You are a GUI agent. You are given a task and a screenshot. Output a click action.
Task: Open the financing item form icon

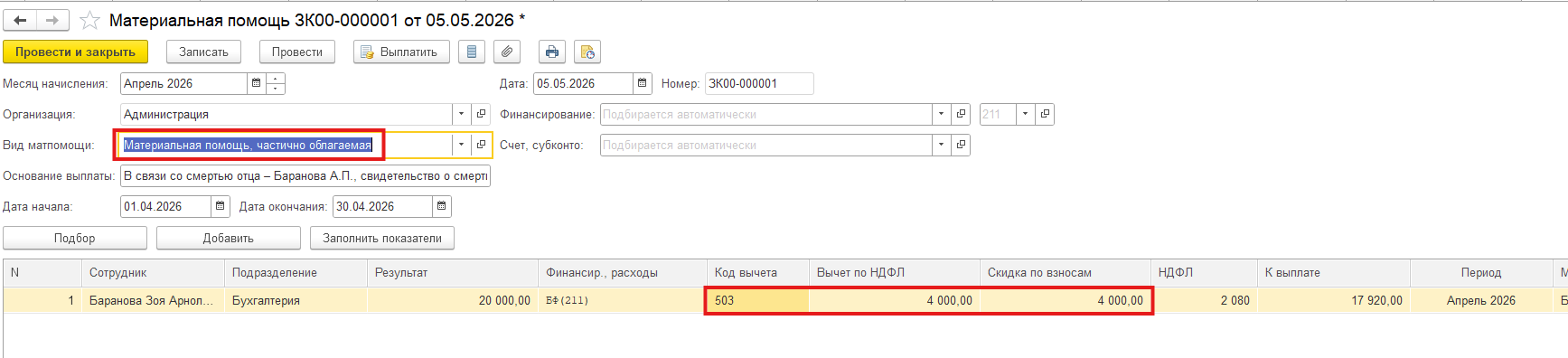[962, 114]
